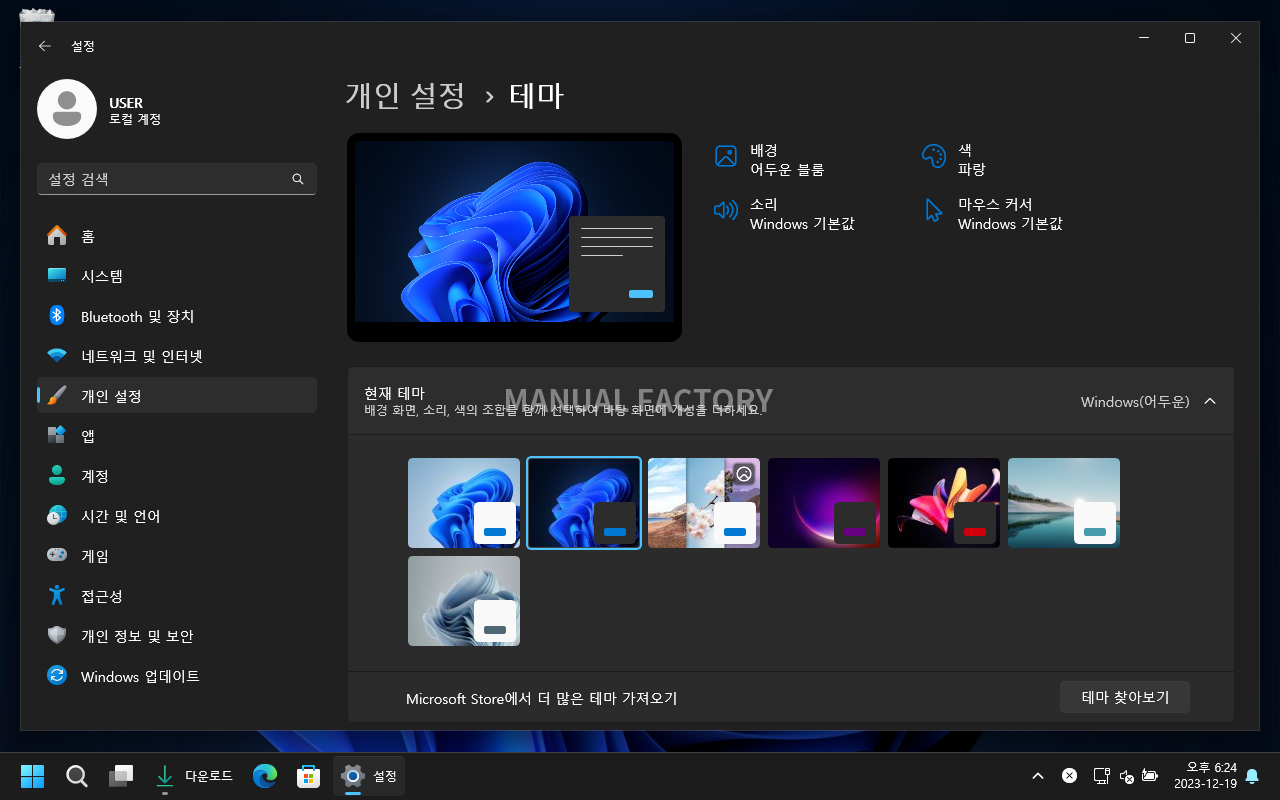Open 다운로드 app on taskbar

193,776
